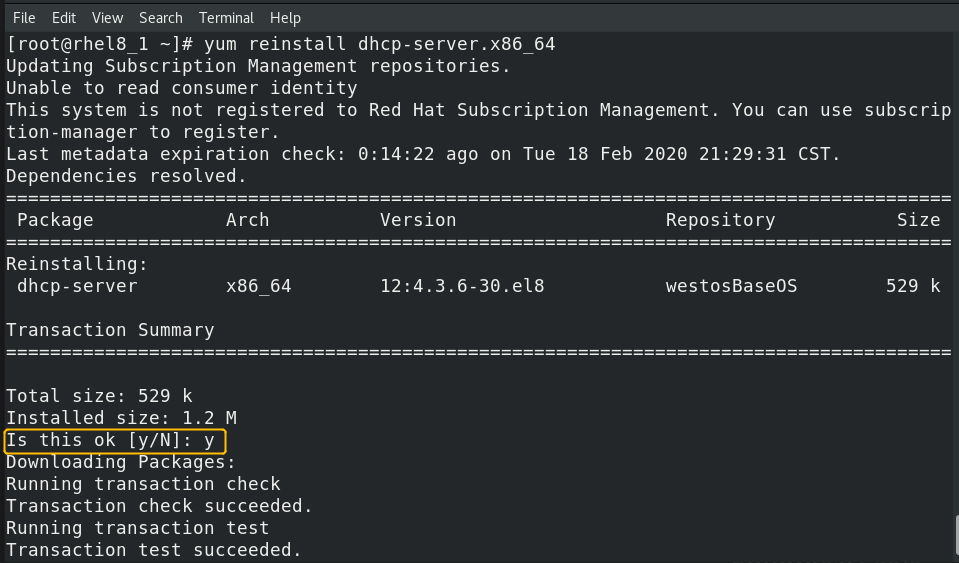
Task: Click the '[root@rhel8_1 ~]#' shell prompt
Action: (100, 44)
